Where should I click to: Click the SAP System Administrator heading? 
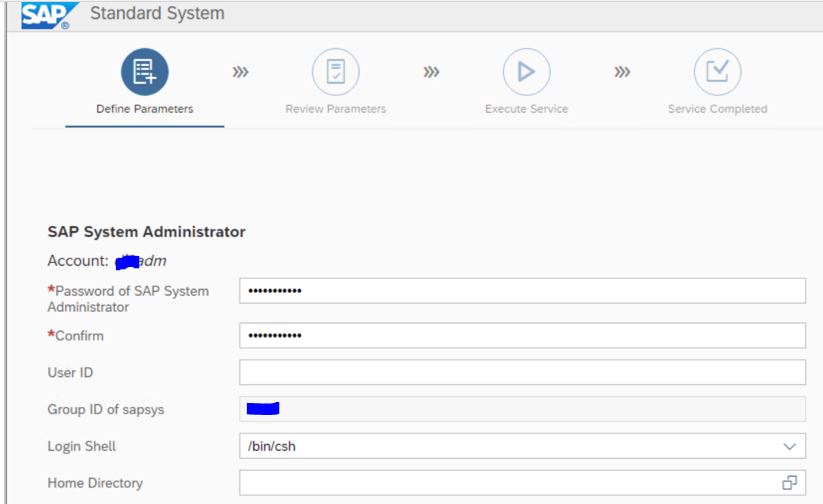coord(146,232)
